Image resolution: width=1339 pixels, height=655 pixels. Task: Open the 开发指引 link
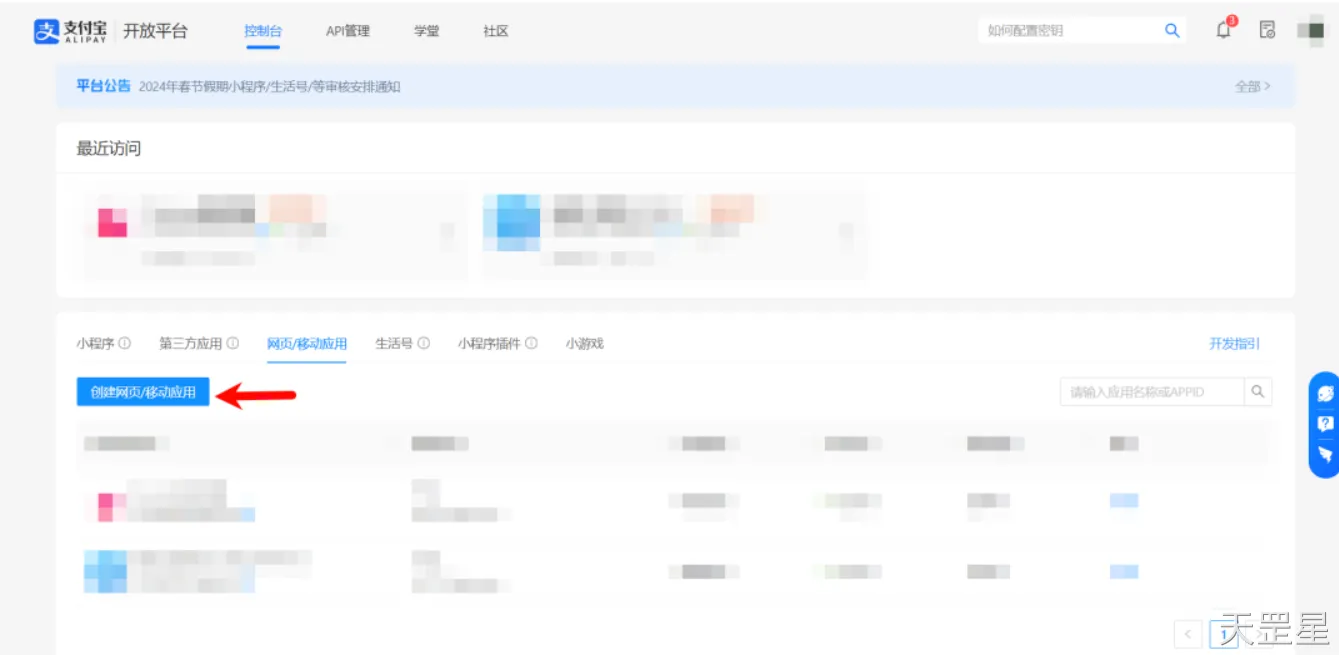[1234, 343]
